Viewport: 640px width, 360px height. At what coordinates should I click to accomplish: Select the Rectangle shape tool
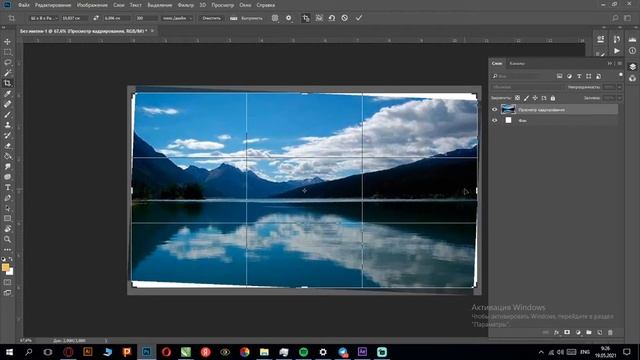point(7,219)
